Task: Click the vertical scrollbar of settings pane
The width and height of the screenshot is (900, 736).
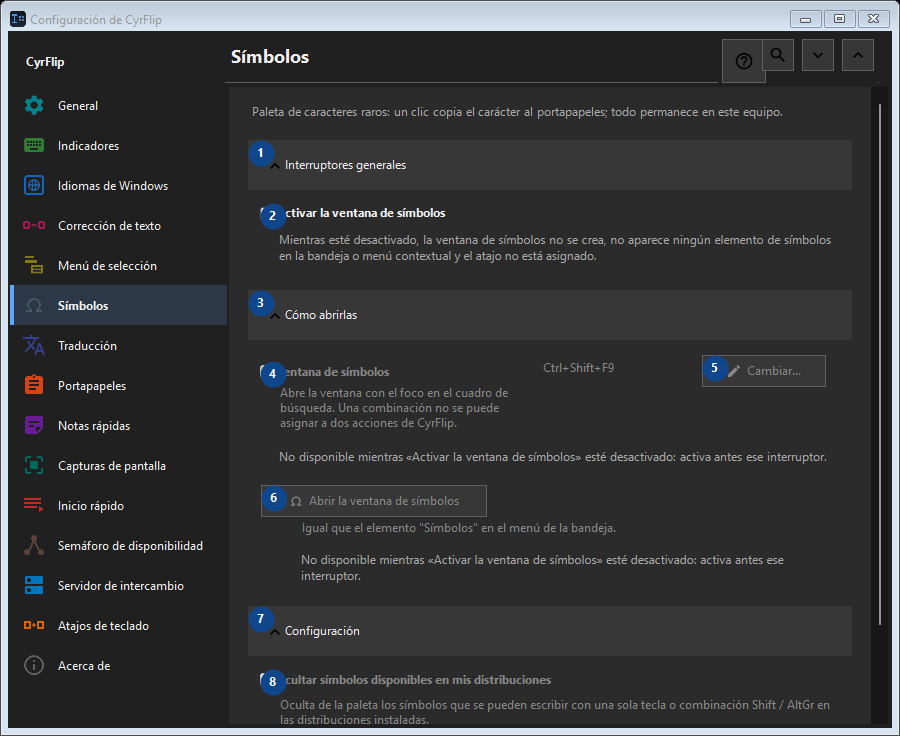Action: pyautogui.click(x=880, y=365)
